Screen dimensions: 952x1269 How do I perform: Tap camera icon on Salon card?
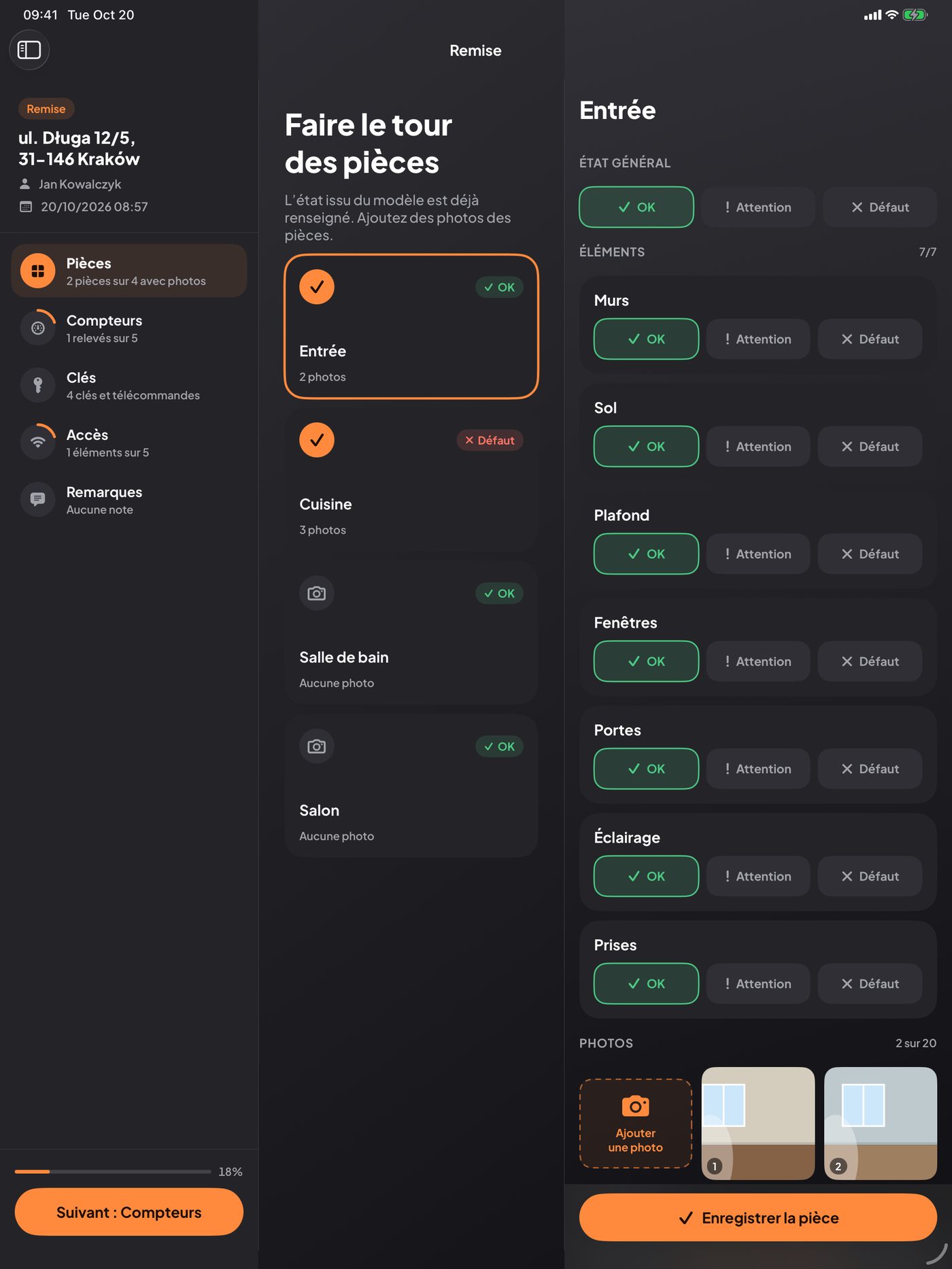317,746
